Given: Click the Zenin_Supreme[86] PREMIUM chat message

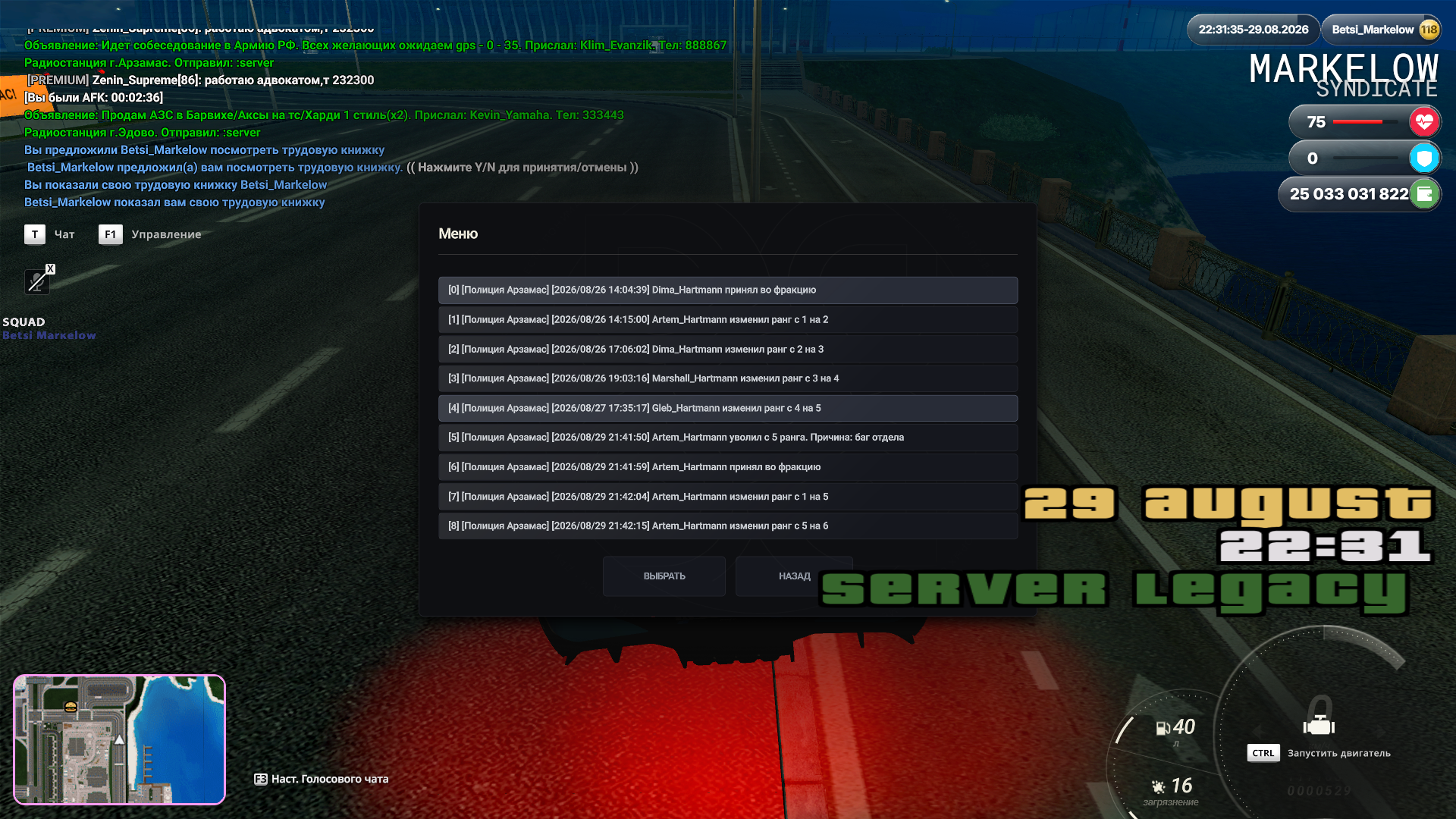Looking at the screenshot, I should pos(200,80).
